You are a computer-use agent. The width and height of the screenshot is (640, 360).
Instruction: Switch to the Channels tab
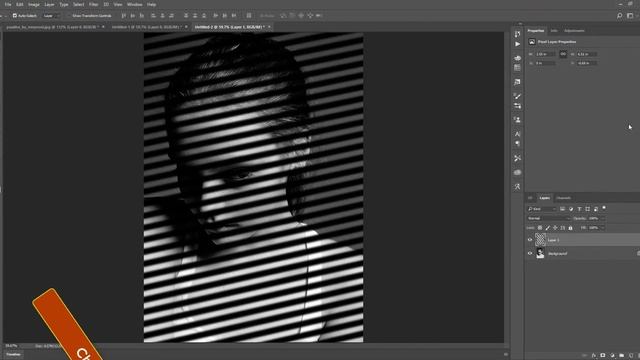[x=564, y=198]
